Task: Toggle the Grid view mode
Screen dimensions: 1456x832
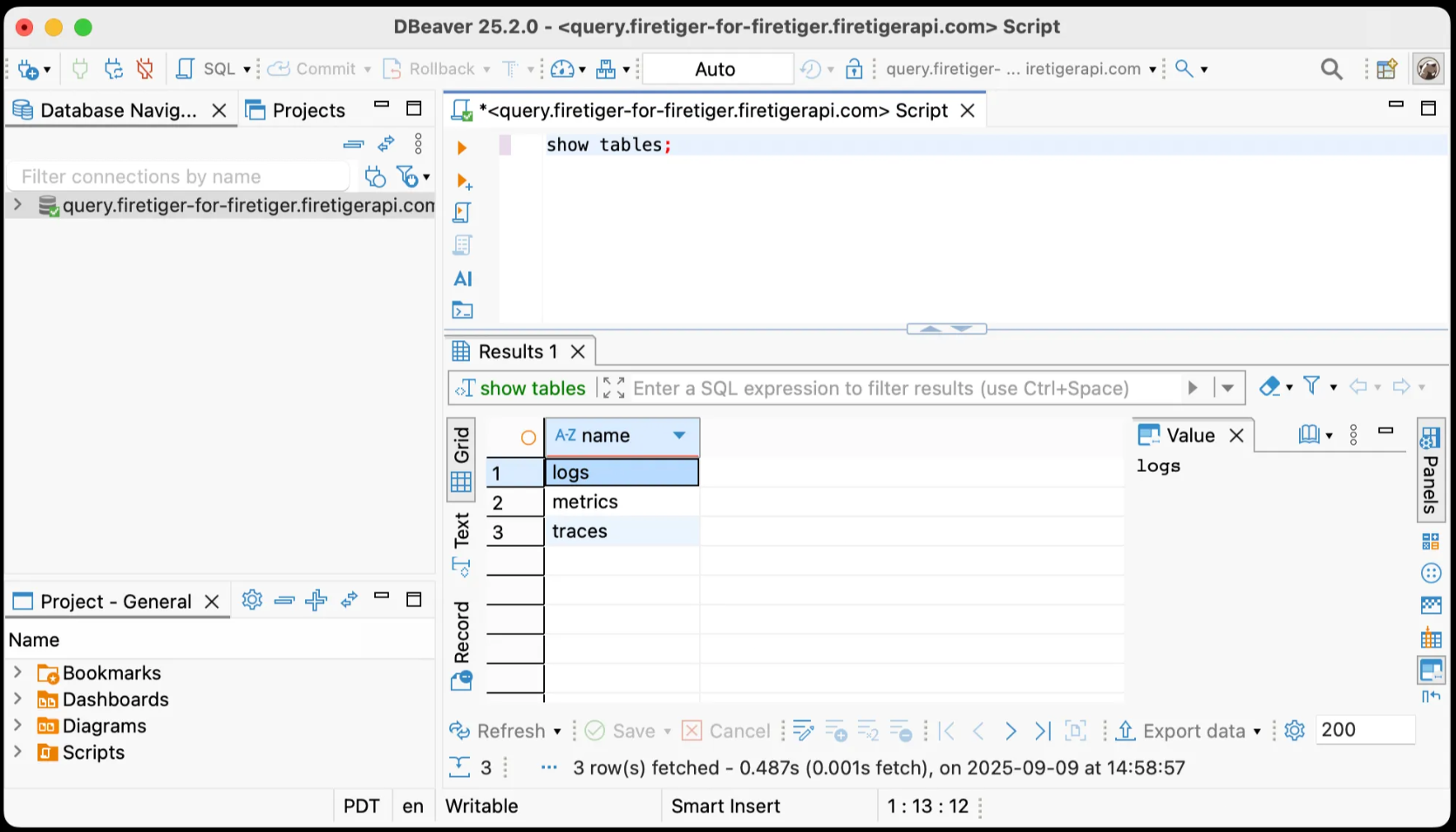Action: [x=461, y=459]
